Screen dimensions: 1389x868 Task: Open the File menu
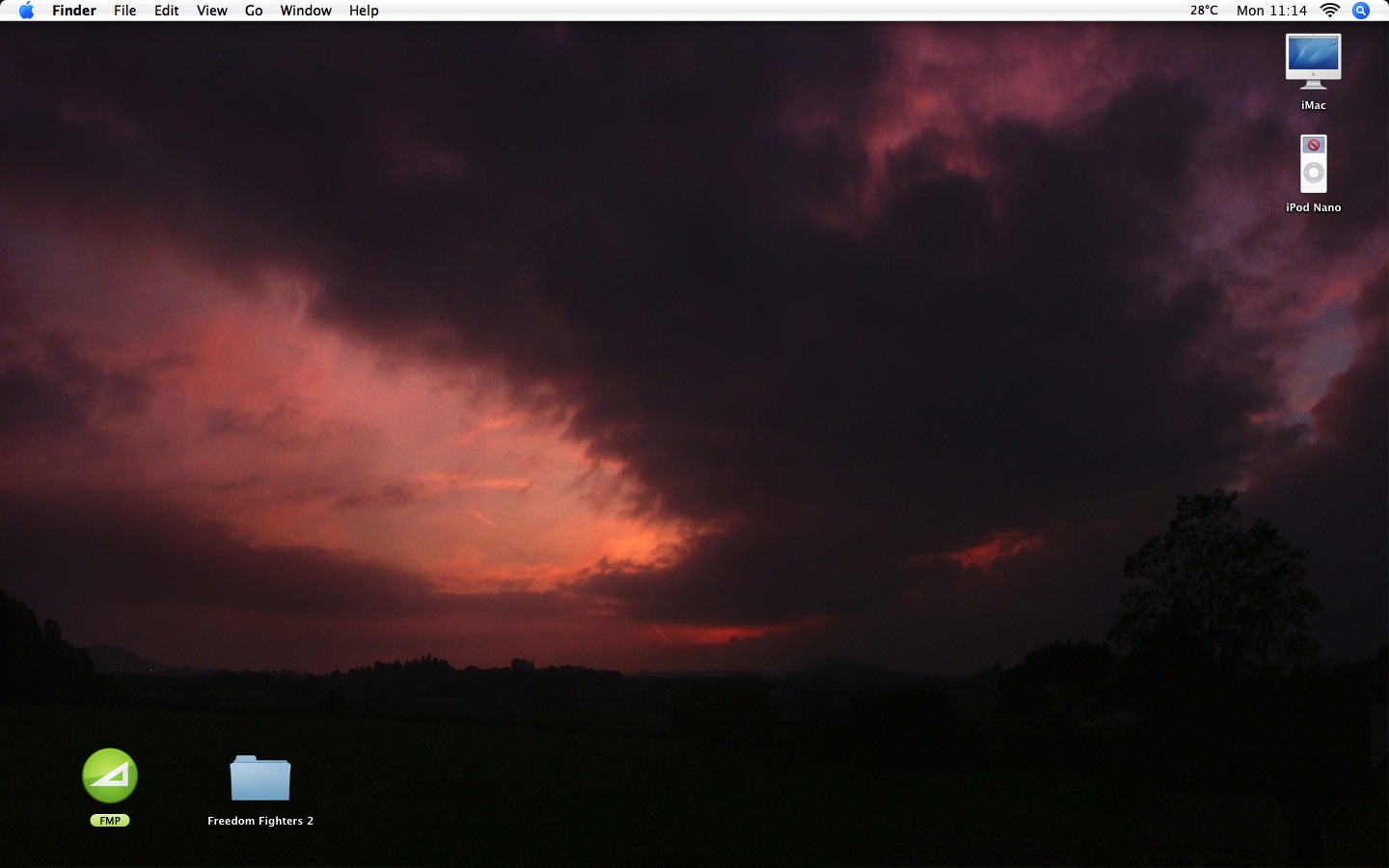click(124, 11)
